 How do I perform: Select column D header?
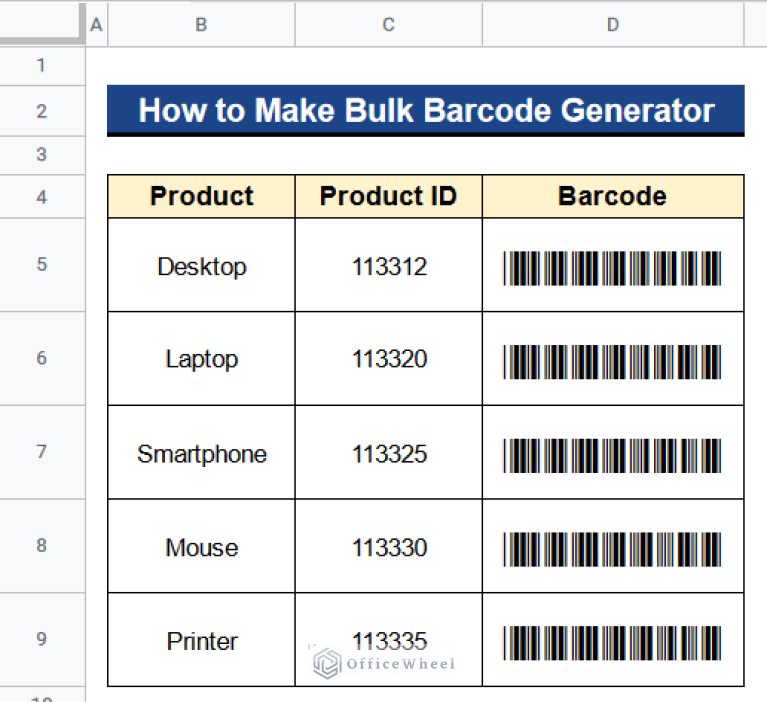coord(612,25)
